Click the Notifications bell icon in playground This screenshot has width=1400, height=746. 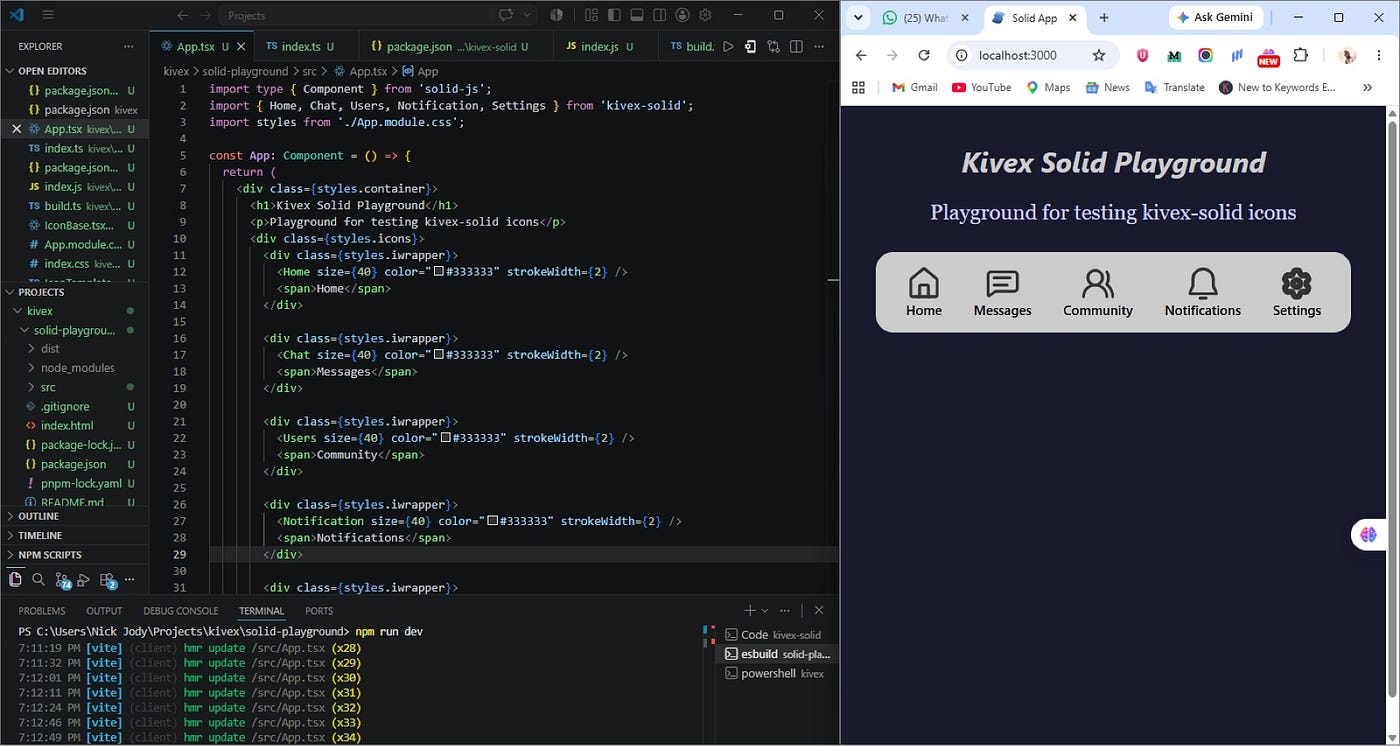tap(1202, 284)
